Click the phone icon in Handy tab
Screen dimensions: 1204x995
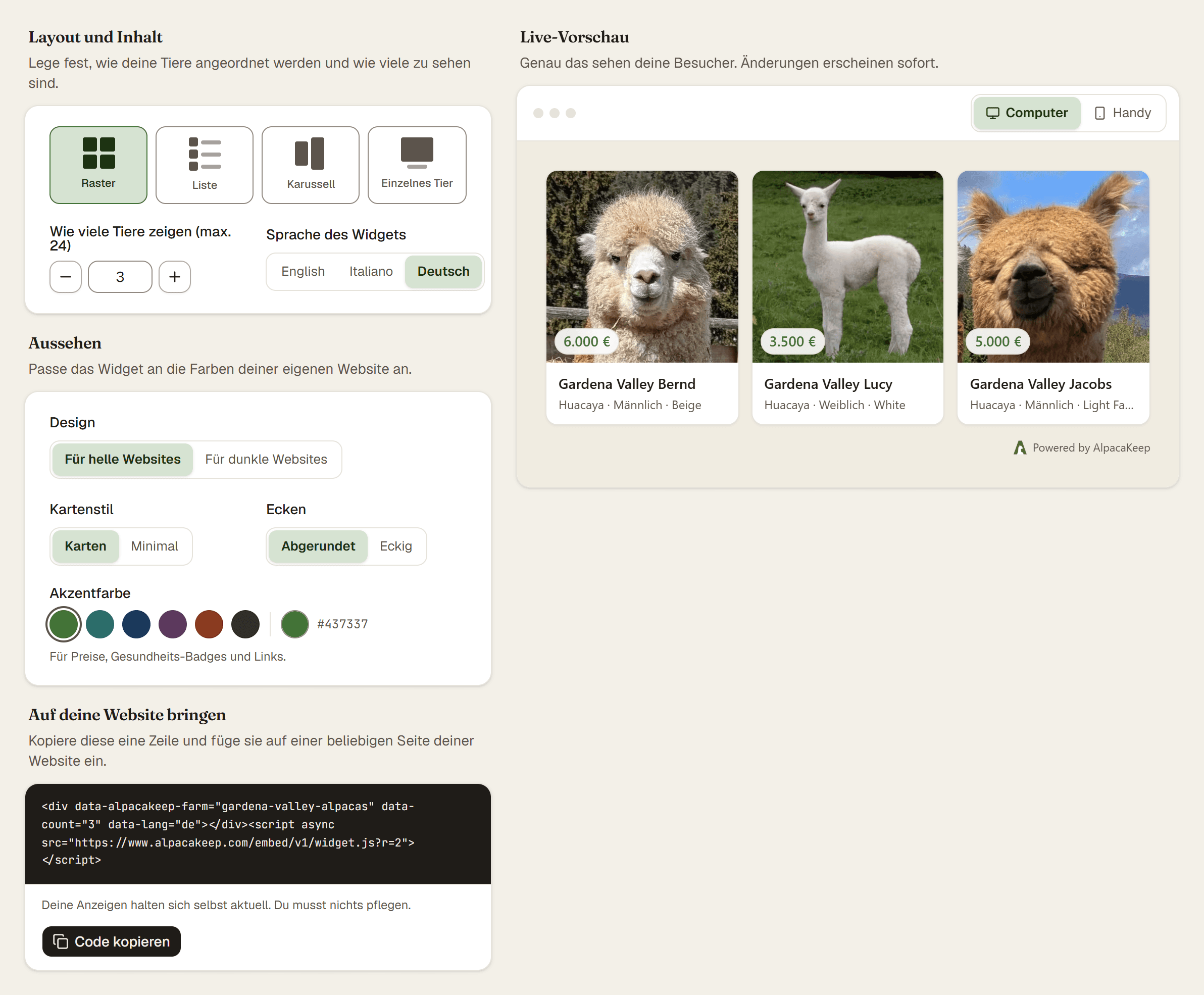pos(1099,113)
